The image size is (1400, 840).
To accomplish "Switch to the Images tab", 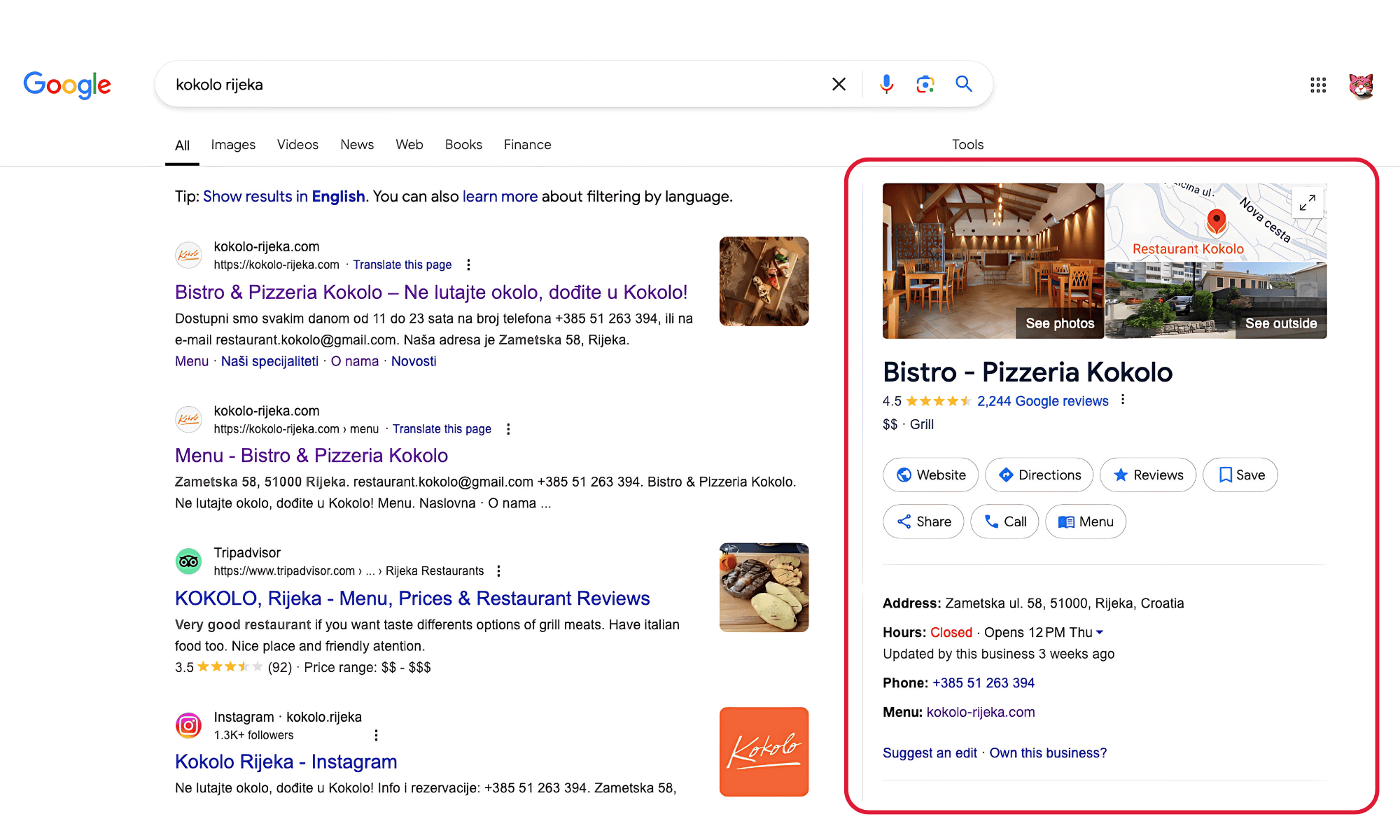I will click(233, 145).
